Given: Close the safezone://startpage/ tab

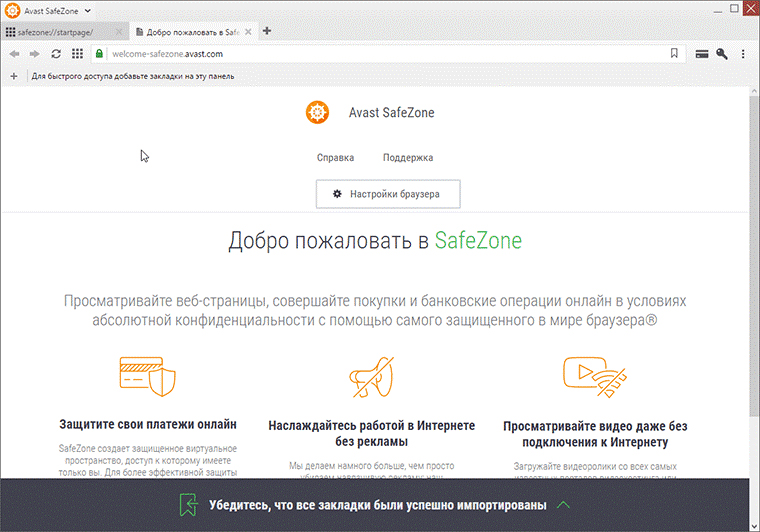Looking at the screenshot, I should [119, 32].
